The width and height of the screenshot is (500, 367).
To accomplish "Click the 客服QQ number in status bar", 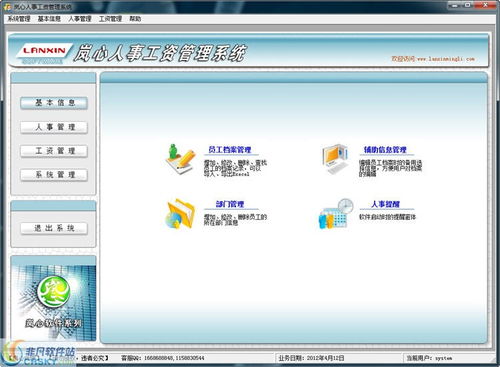I will tap(162, 358).
